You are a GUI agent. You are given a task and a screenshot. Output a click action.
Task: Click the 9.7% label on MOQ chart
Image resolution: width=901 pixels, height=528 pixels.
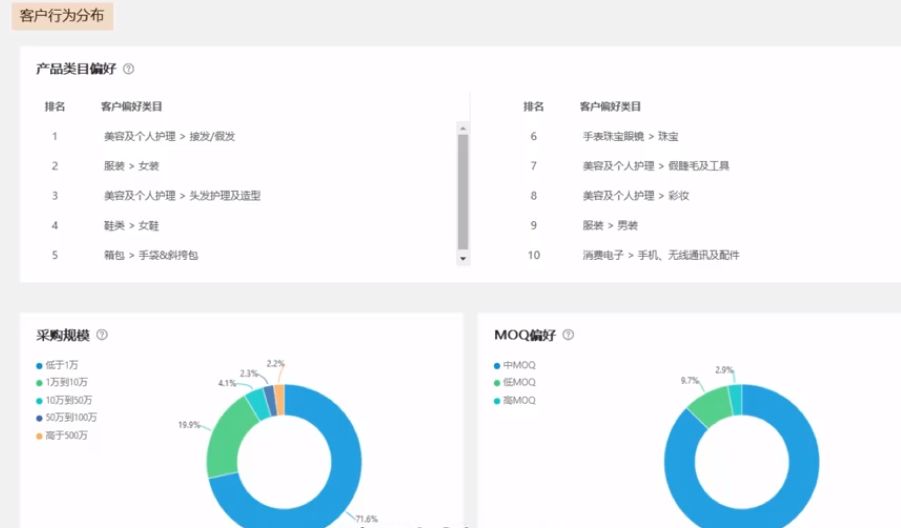coord(690,381)
